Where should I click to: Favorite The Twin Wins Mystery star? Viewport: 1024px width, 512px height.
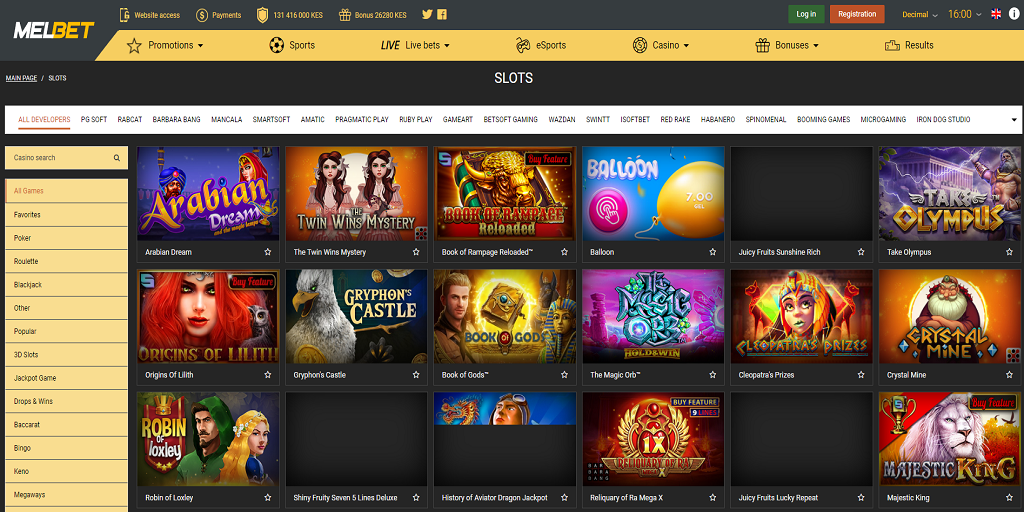click(x=416, y=252)
